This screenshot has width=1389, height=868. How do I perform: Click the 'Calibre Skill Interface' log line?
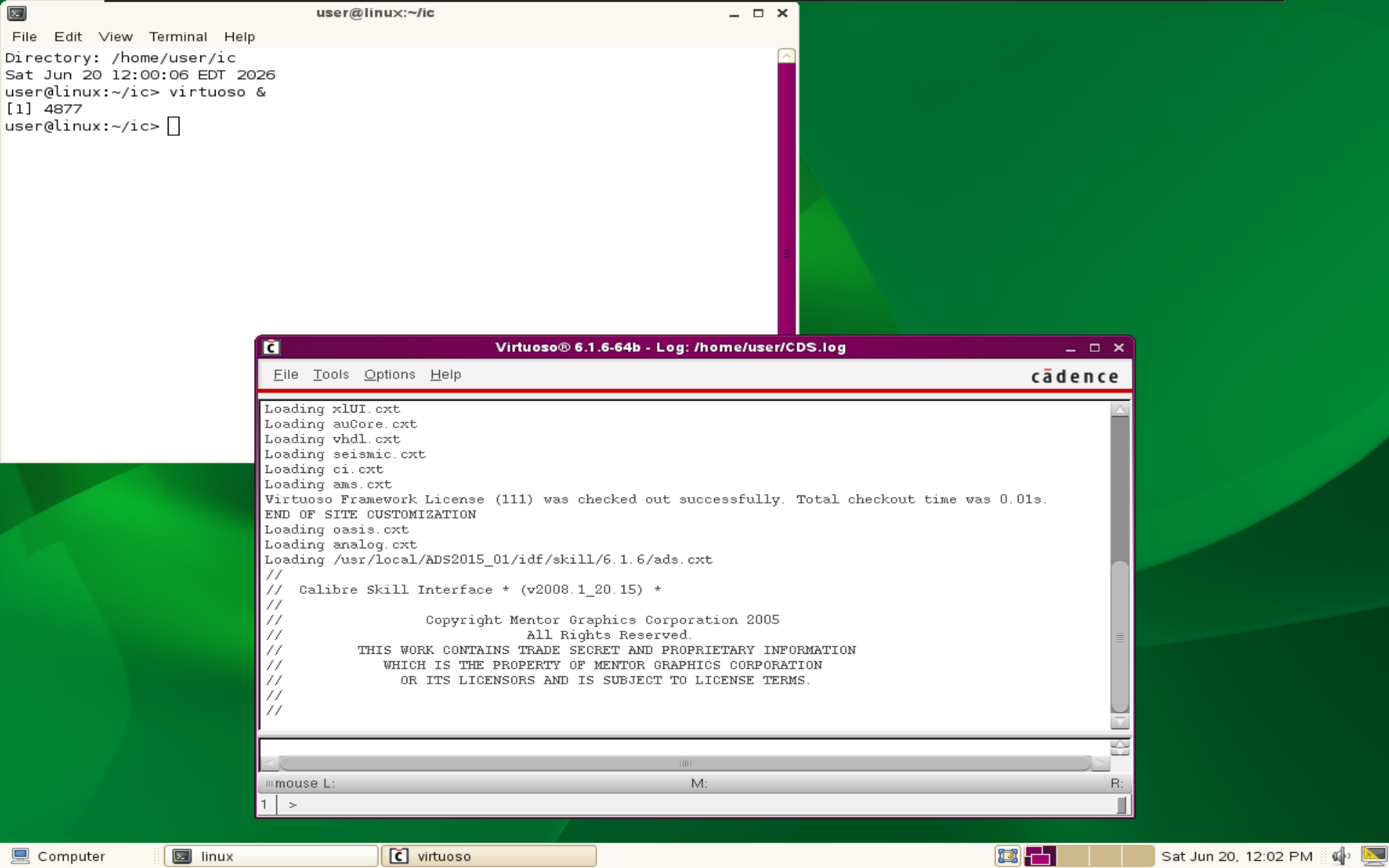coord(463,590)
